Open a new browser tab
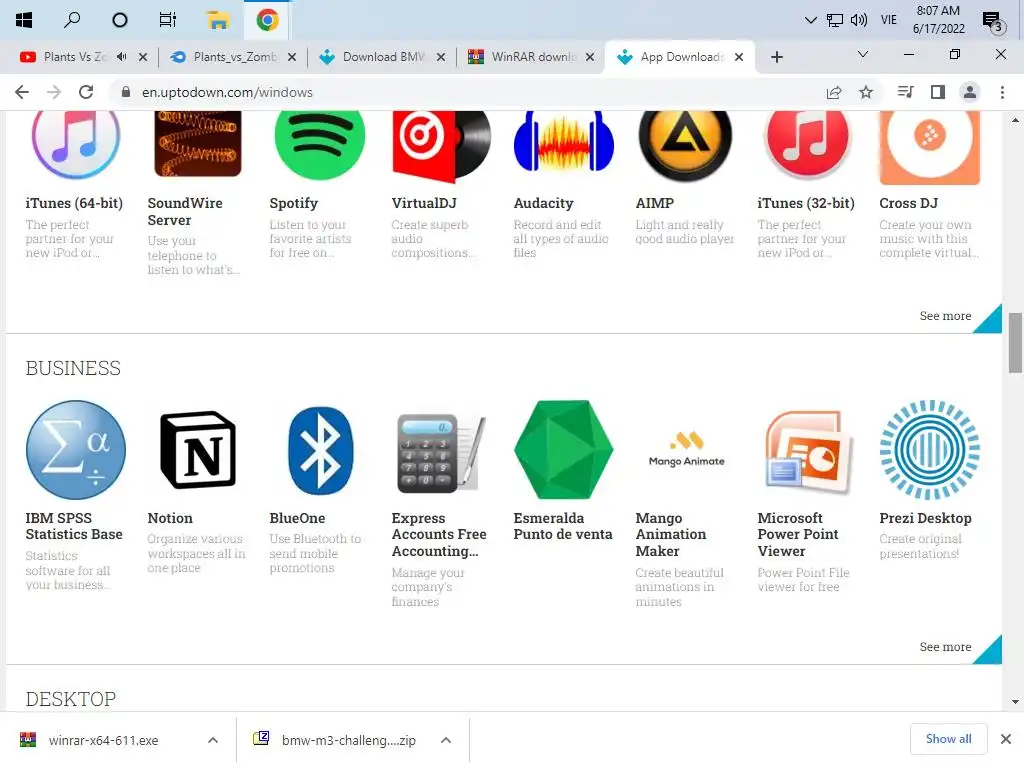Image resolution: width=1024 pixels, height=768 pixels. pyautogui.click(x=776, y=57)
